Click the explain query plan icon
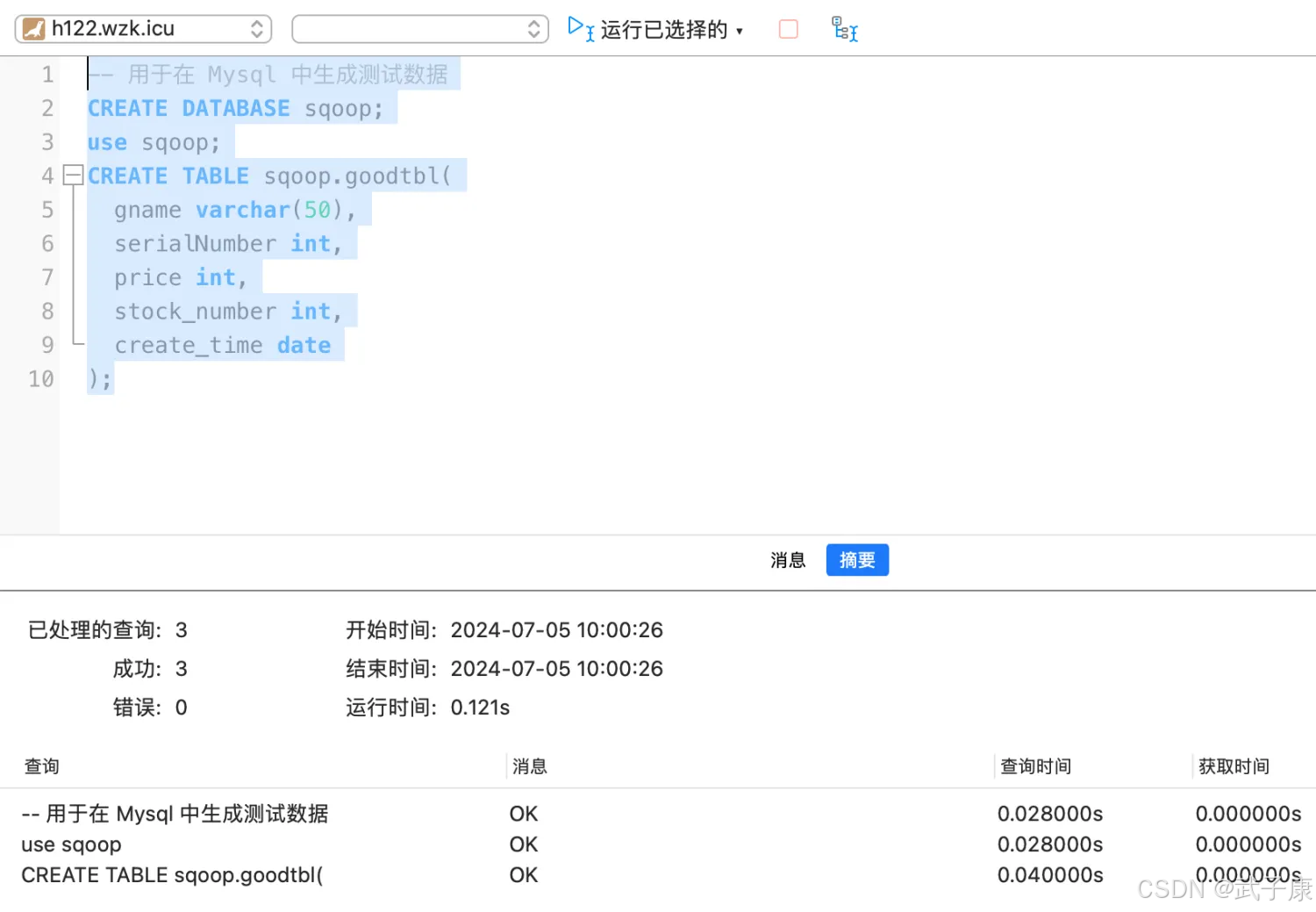 844,29
